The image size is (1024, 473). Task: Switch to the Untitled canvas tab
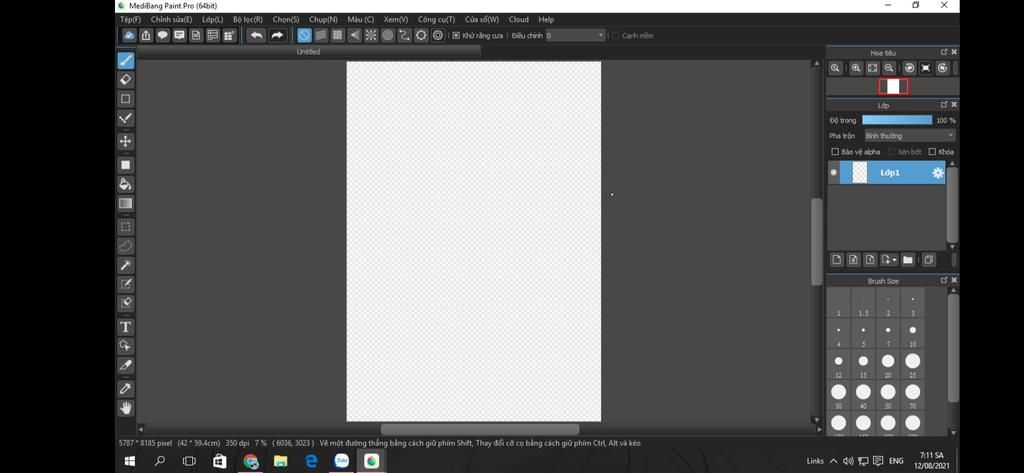pyautogui.click(x=308, y=52)
